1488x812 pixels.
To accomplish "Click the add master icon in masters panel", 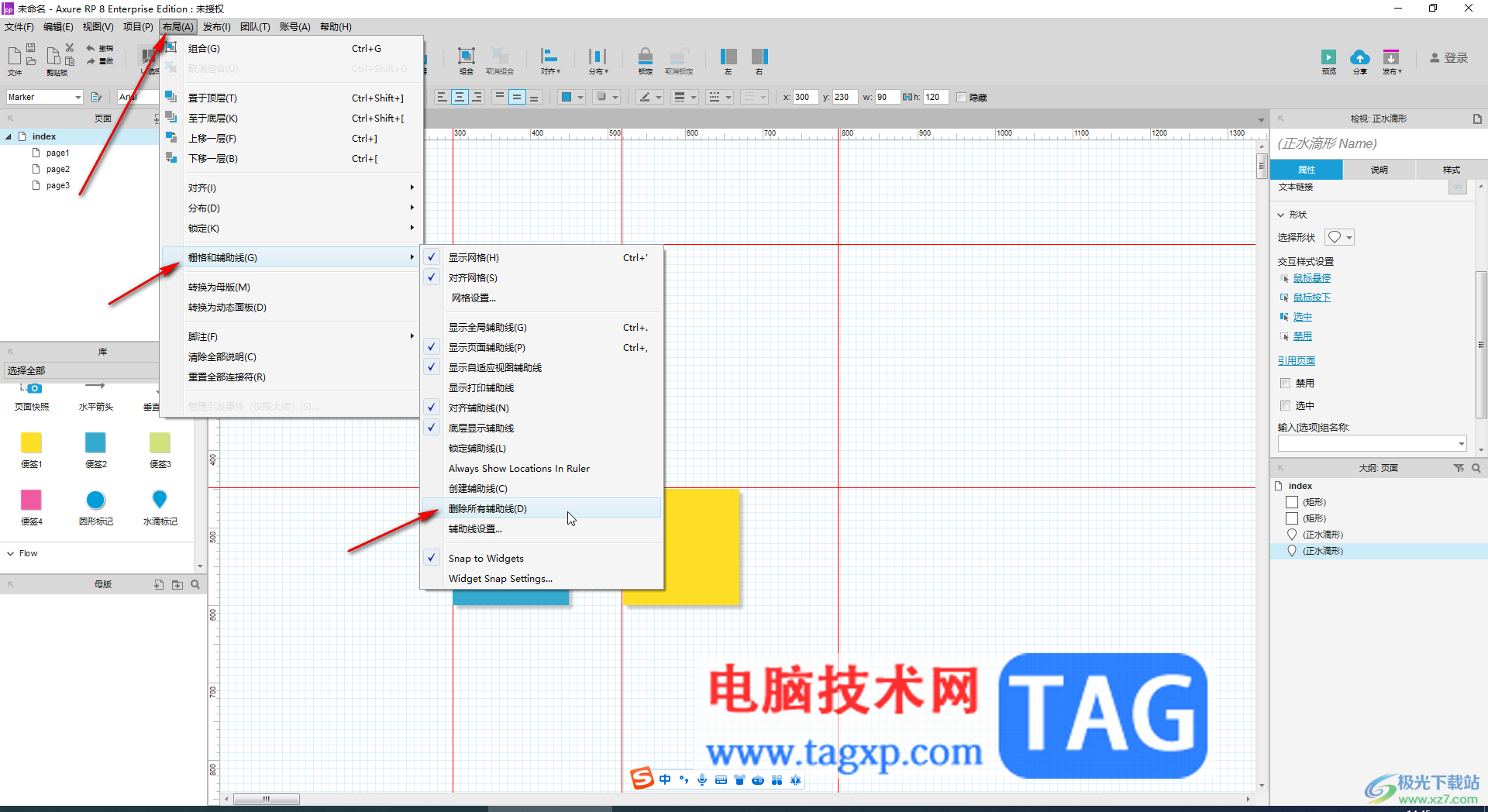I will coord(159,584).
